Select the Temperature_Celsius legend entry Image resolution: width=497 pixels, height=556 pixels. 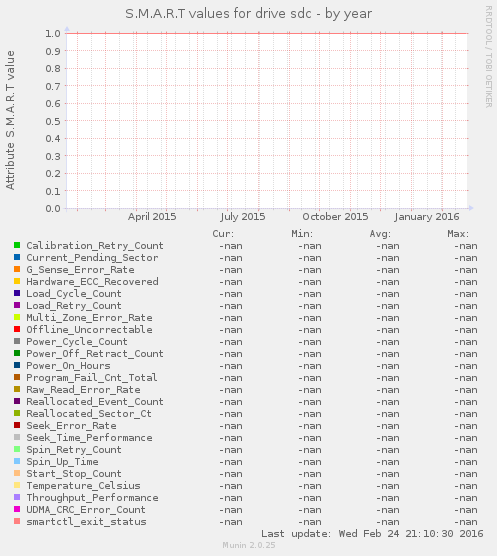83,485
